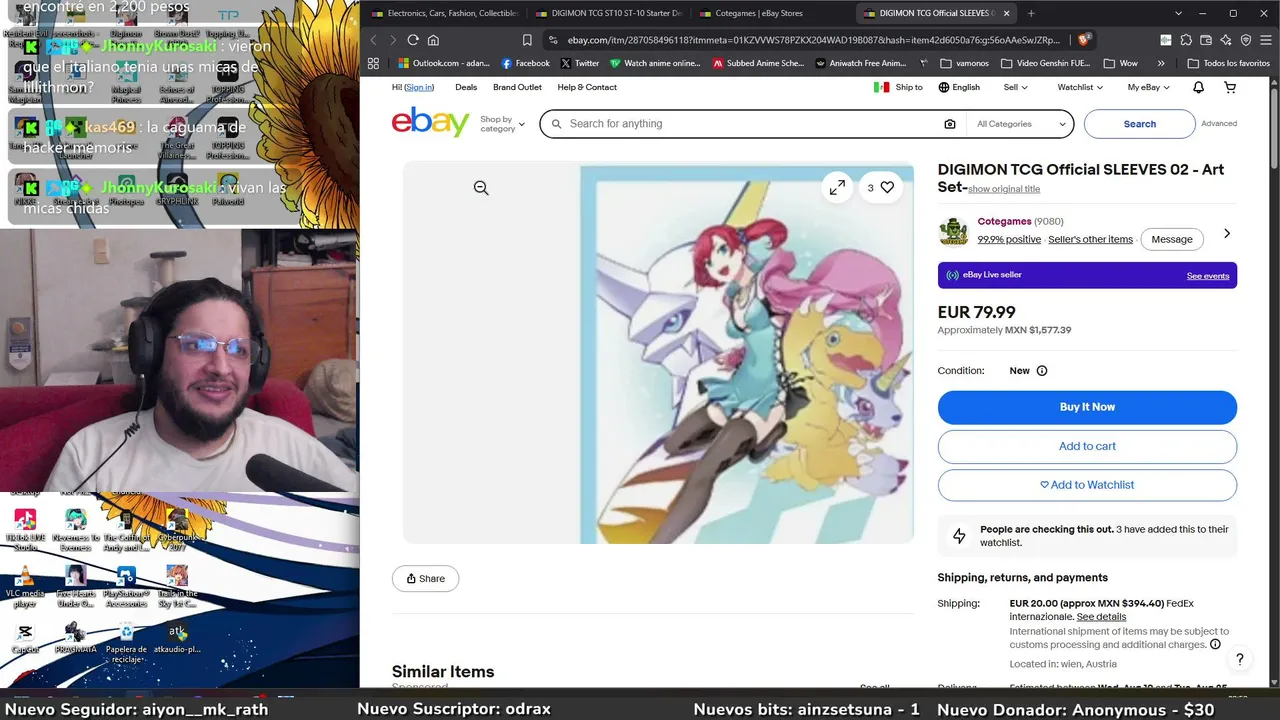The image size is (1280, 720).
Task: Expand seller details with the right chevron
Action: tap(1227, 234)
